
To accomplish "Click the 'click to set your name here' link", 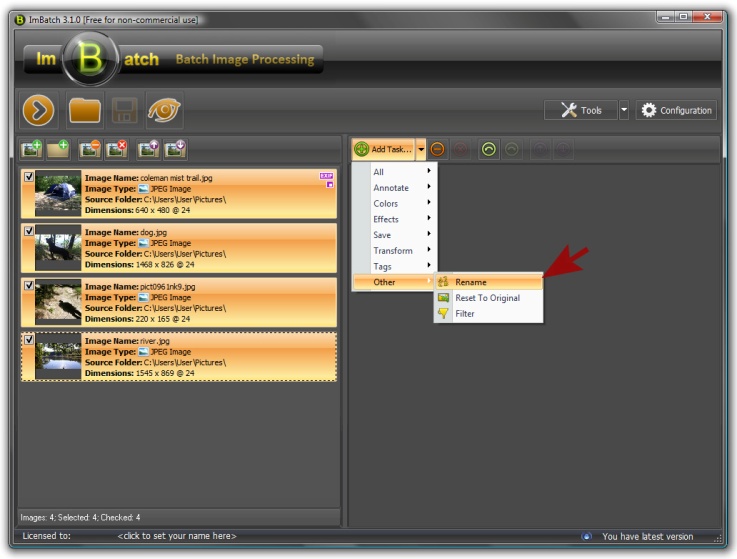I will tap(177, 537).
